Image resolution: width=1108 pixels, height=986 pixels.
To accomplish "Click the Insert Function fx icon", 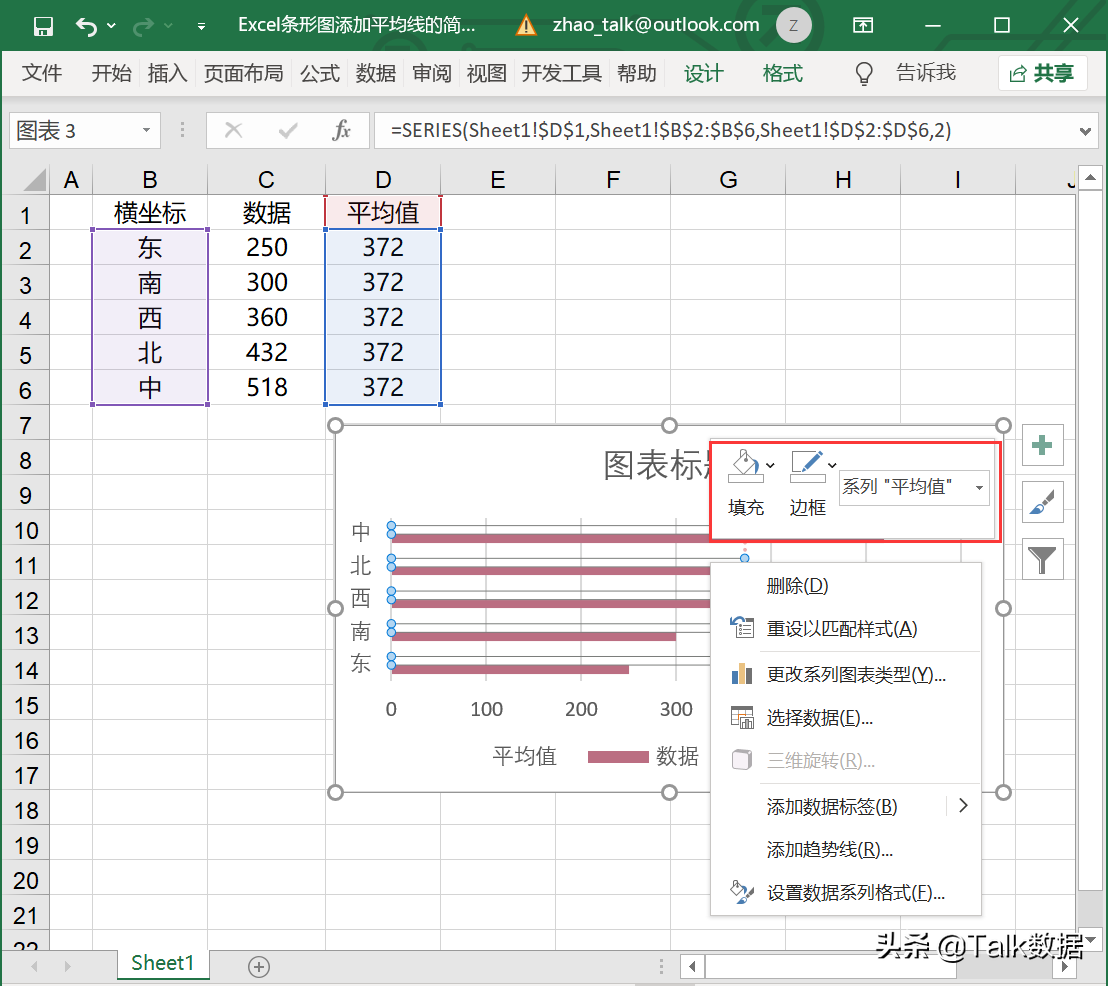I will pos(342,130).
